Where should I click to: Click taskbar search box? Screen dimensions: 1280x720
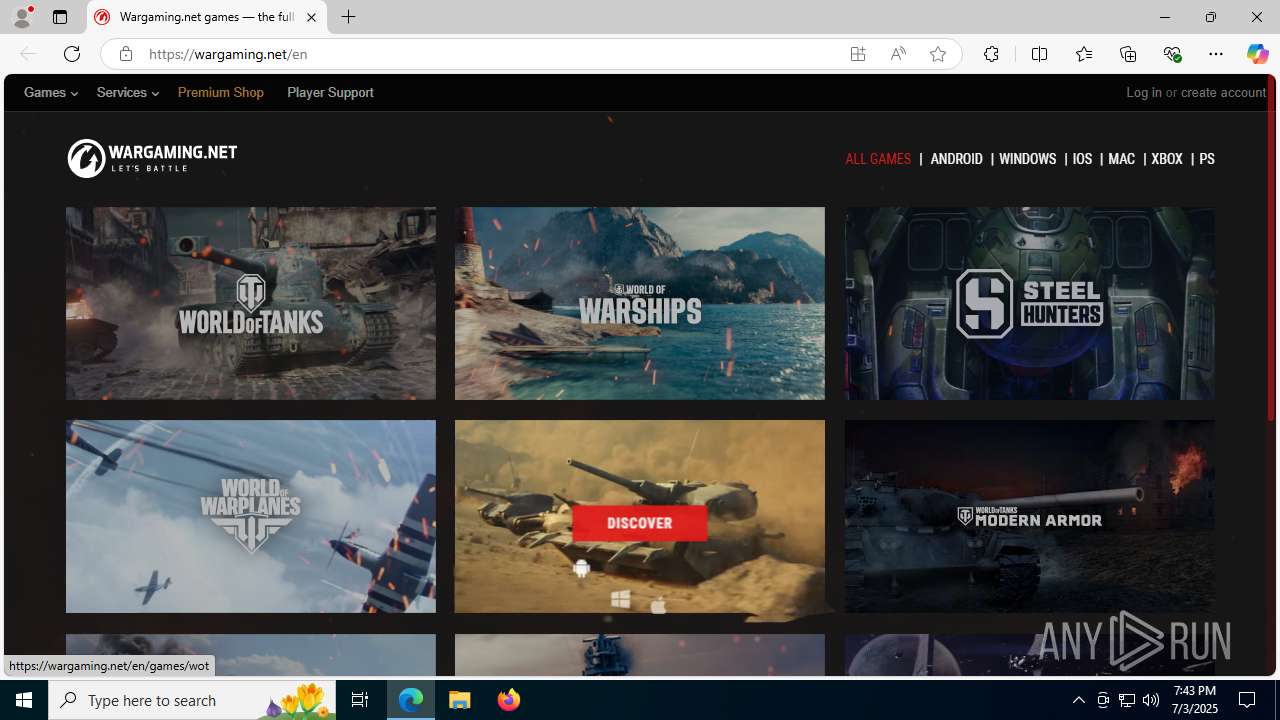192,700
